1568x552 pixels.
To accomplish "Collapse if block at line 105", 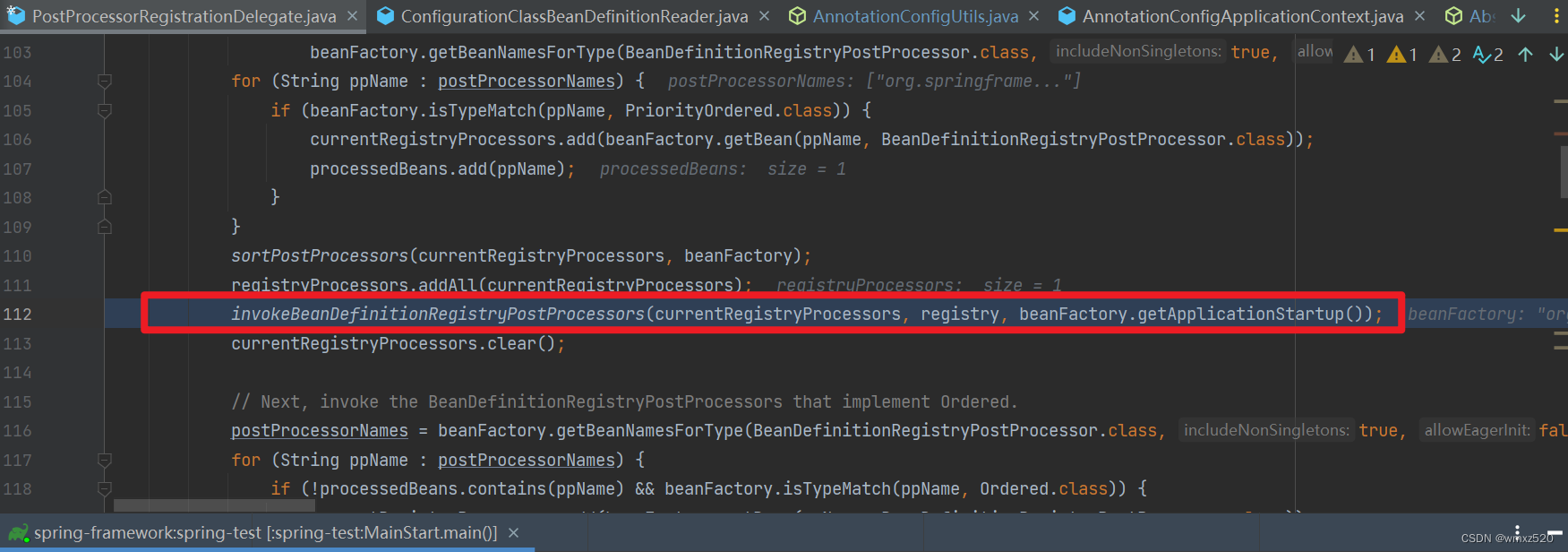I will [x=105, y=111].
